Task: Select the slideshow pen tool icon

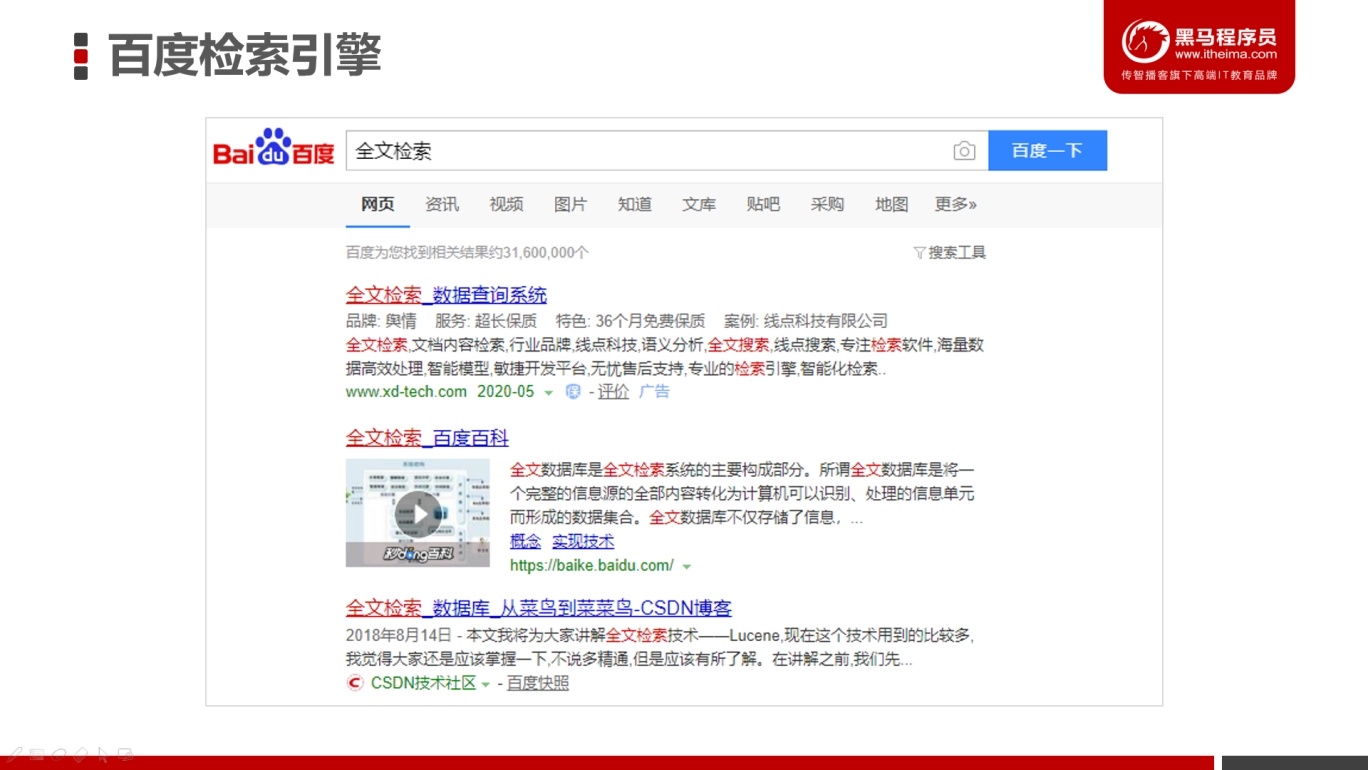Action: pyautogui.click(x=14, y=754)
